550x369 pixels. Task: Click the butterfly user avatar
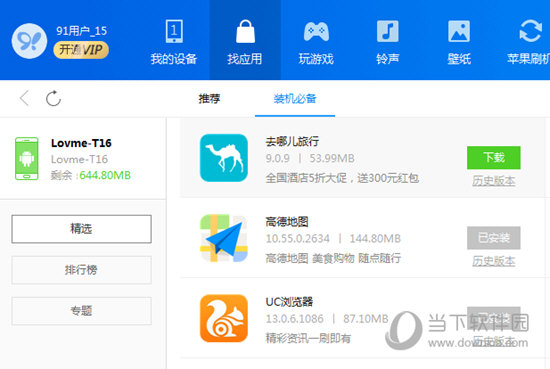(x=29, y=41)
